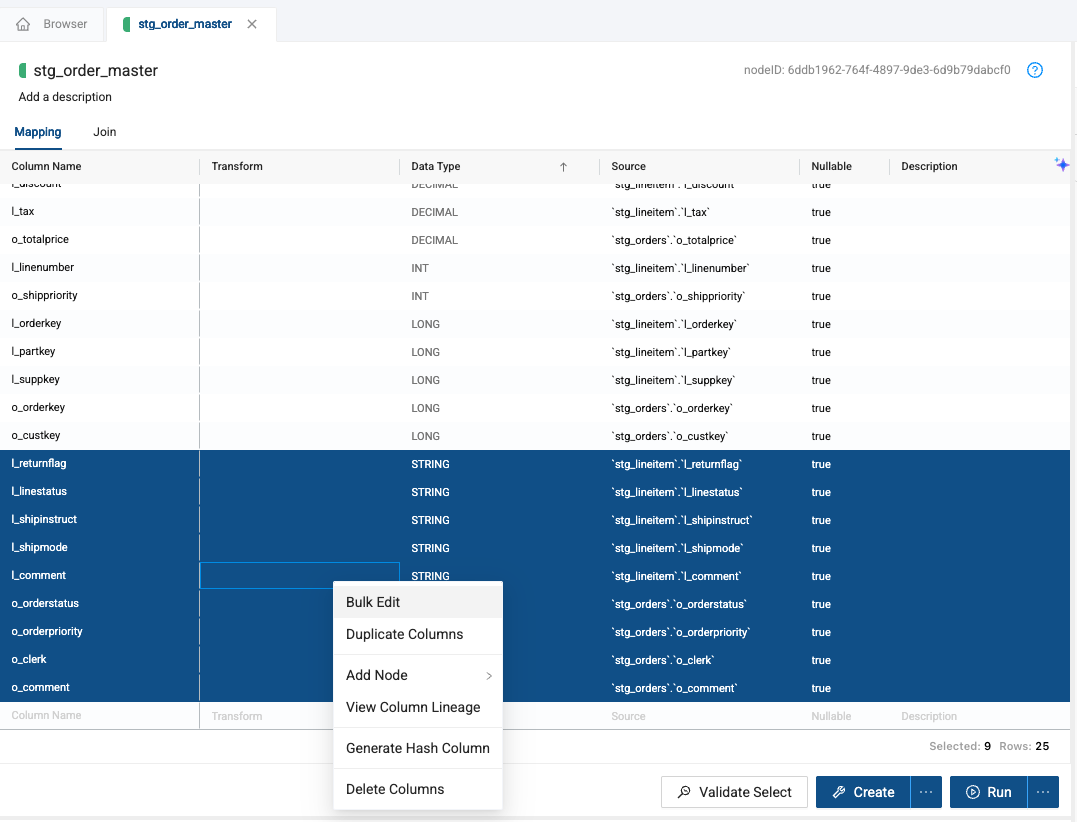Click the INT data type of l_linenumber
The image size is (1077, 822).
coord(420,269)
